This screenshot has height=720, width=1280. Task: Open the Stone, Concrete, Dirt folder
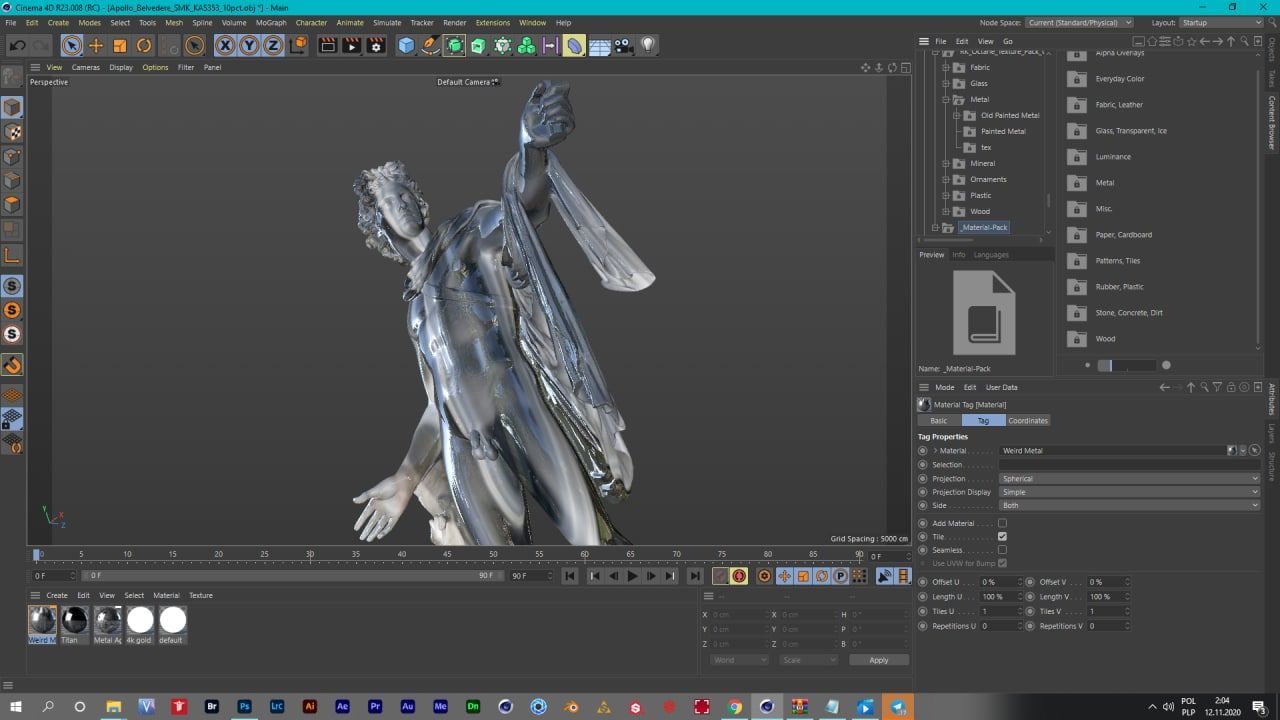tap(1129, 313)
